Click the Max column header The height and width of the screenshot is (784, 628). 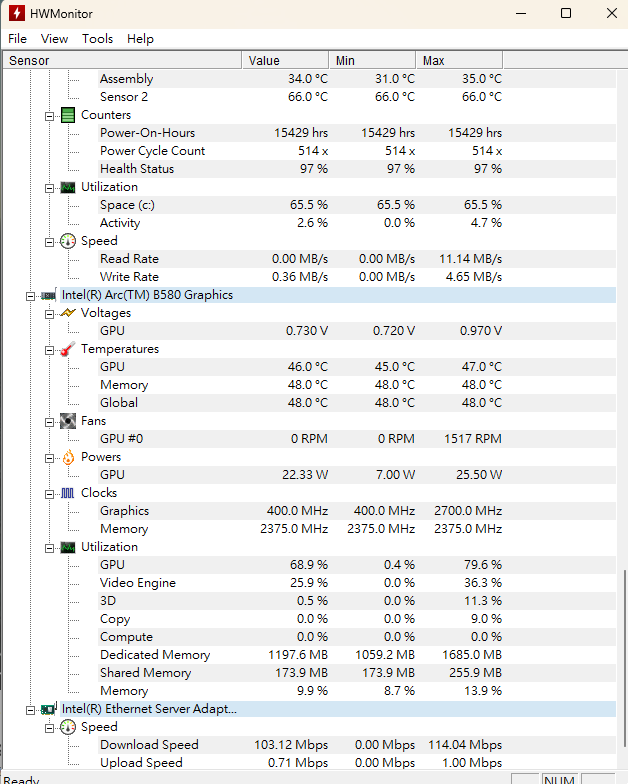459,60
